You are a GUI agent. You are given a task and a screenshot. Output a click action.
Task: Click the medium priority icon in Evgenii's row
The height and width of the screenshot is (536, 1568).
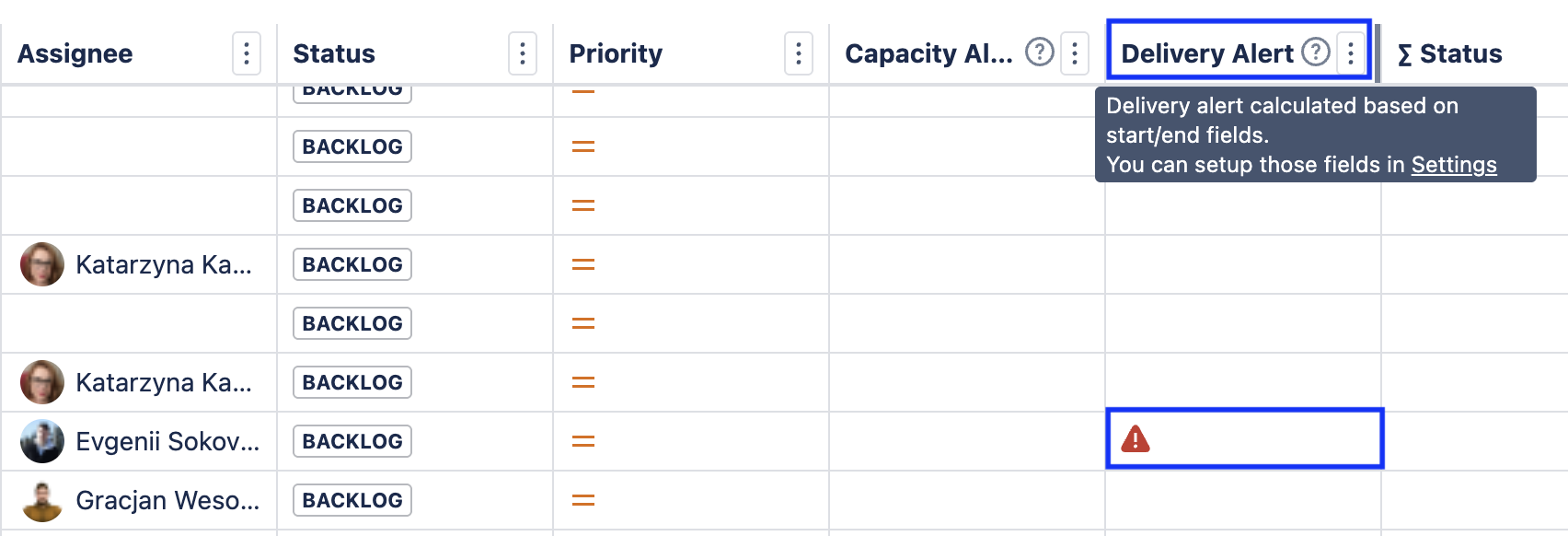583,442
